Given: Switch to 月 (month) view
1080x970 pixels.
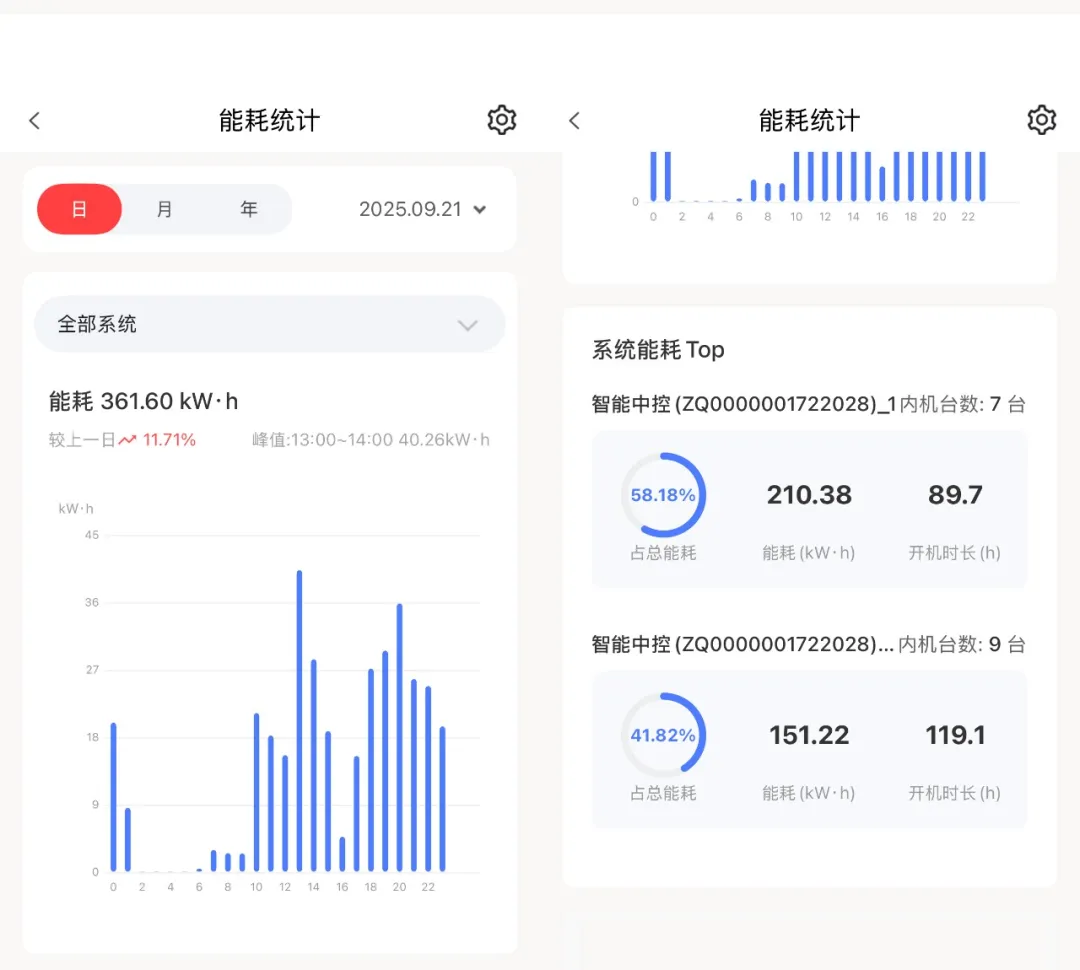Looking at the screenshot, I should tap(164, 209).
